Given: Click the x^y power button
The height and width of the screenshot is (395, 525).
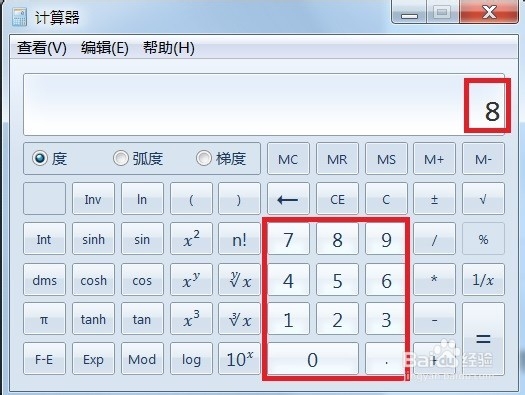Looking at the screenshot, I should (x=191, y=280).
